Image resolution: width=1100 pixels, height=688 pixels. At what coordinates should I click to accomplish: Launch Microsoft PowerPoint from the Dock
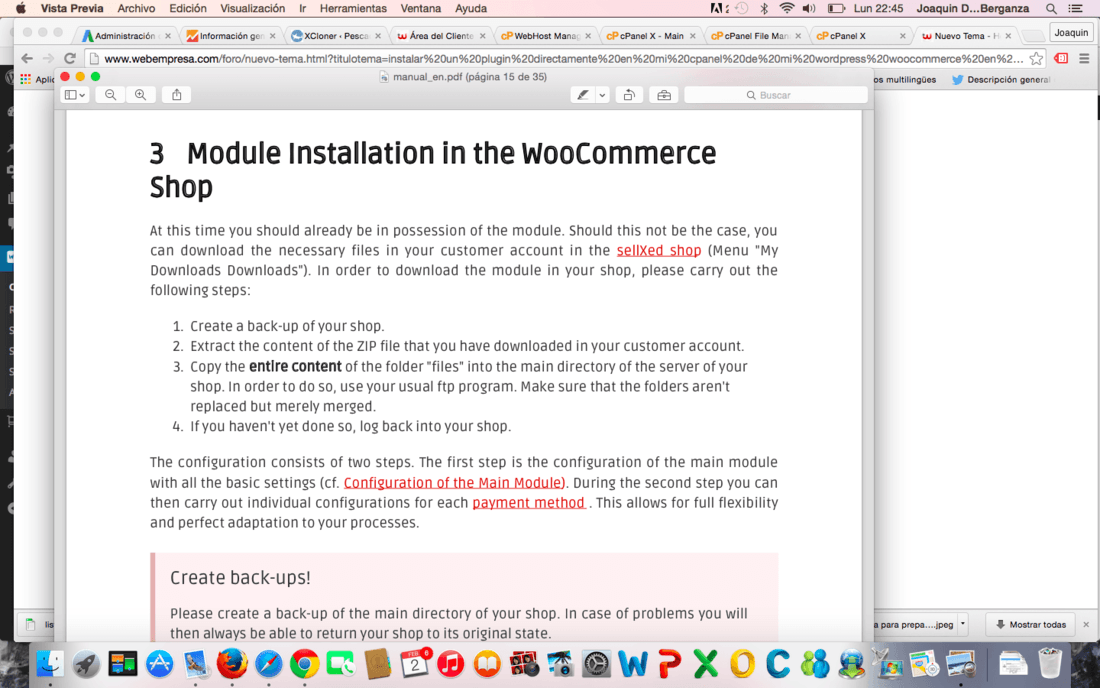(x=669, y=663)
